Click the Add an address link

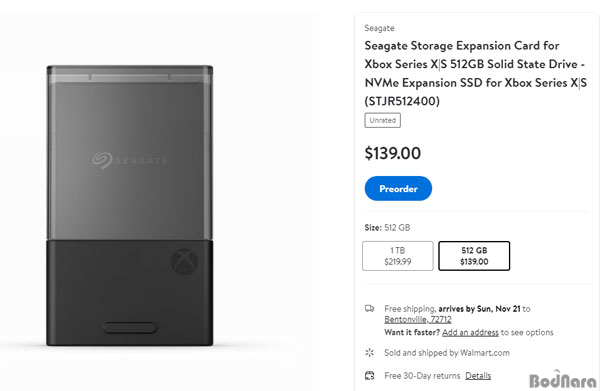point(470,332)
